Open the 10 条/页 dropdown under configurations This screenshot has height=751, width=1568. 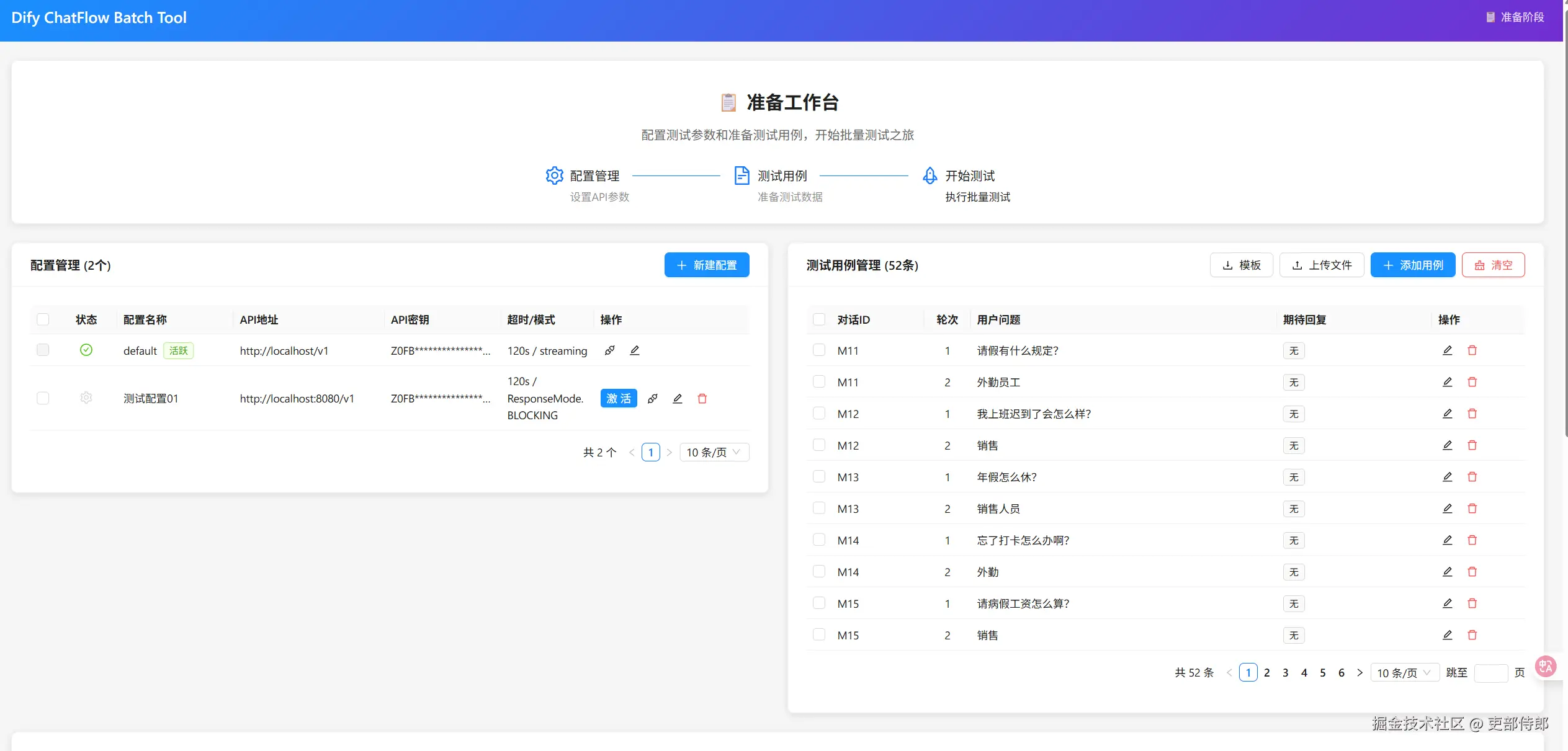pyautogui.click(x=712, y=452)
